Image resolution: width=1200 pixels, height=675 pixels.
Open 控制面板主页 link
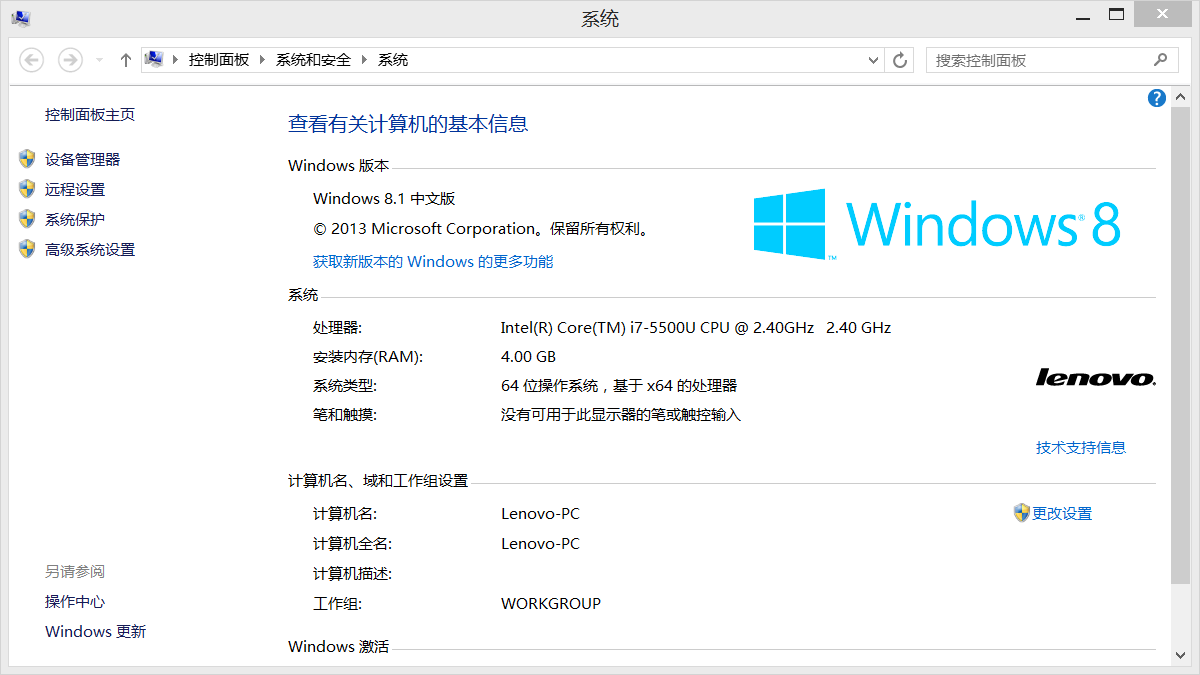coord(90,115)
